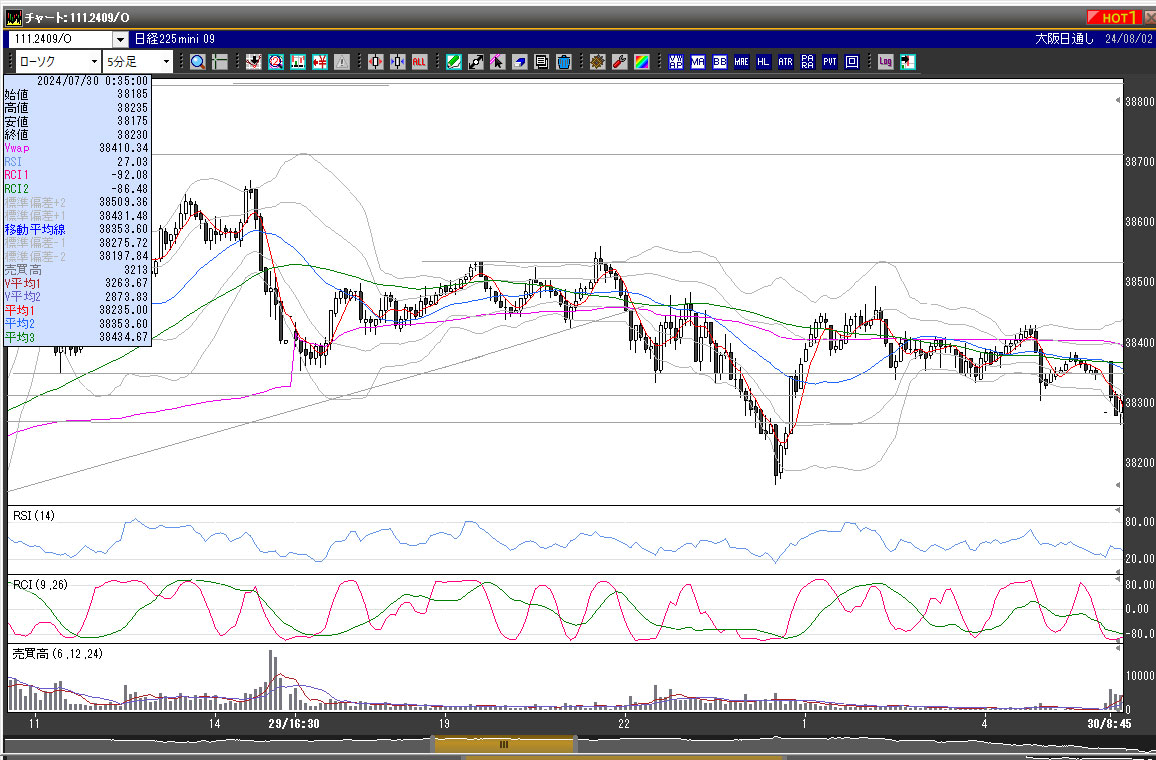1156x760 pixels.
Task: Click the 29/16:30 time axis label
Action: 293,724
